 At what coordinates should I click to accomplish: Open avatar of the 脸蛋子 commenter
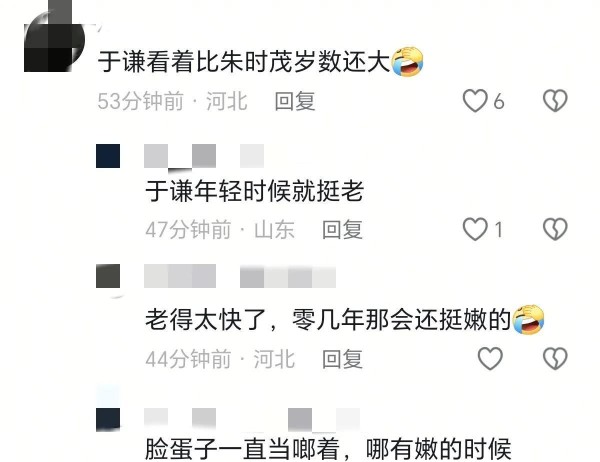tap(108, 419)
